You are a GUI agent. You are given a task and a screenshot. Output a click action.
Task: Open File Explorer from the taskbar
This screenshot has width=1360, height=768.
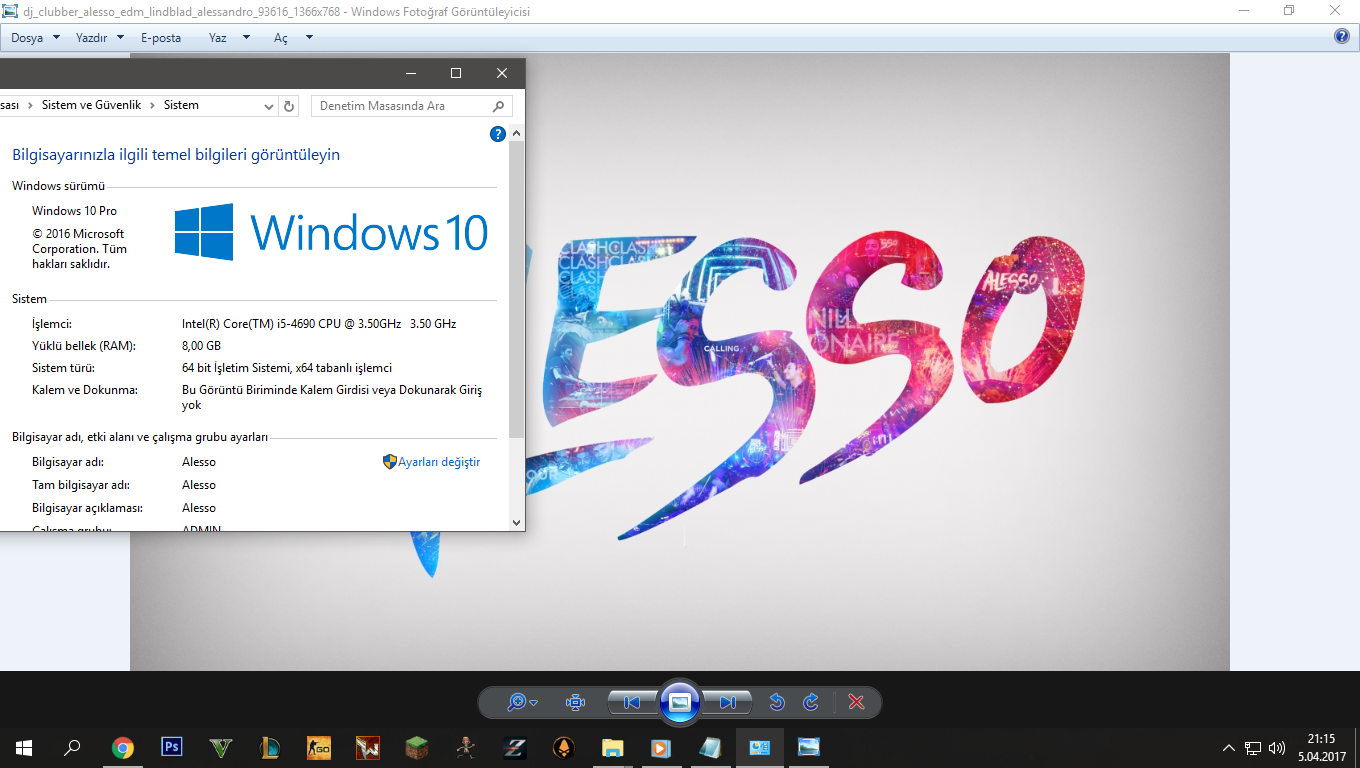[x=613, y=747]
